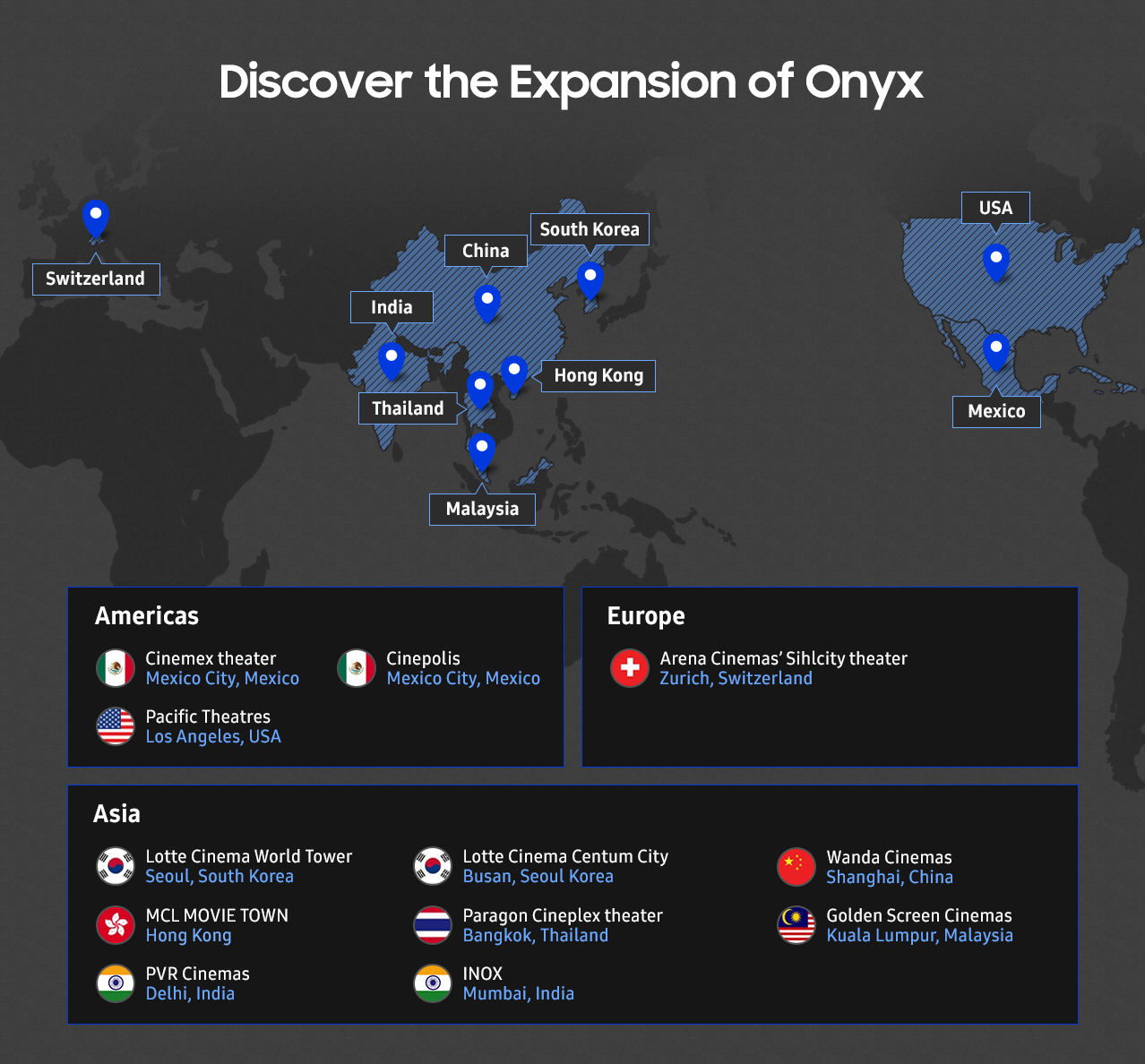The image size is (1145, 1064).
Task: Open the Los Angeles, USA location
Action: [213, 737]
